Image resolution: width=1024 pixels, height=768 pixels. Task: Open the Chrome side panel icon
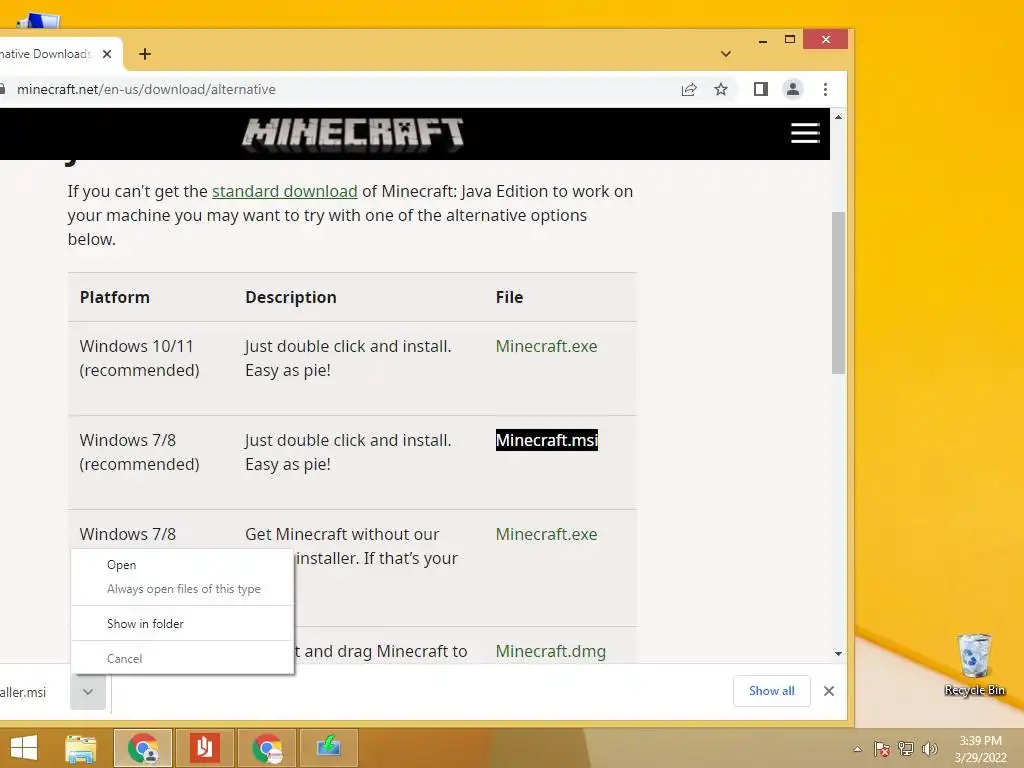pos(760,89)
